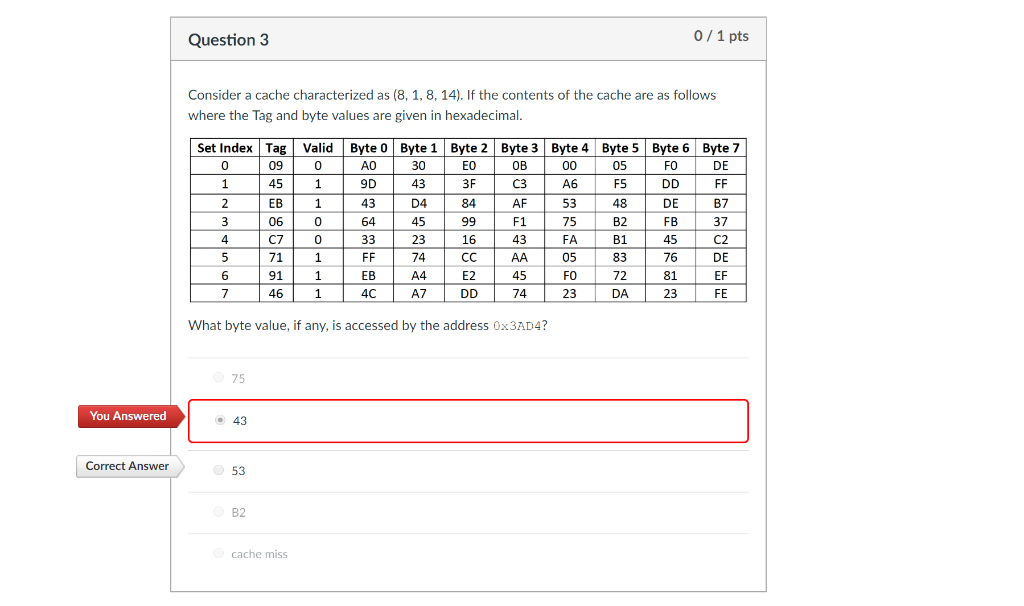This screenshot has width=1024, height=606.
Task: Click the question description paragraph
Action: click(x=452, y=104)
